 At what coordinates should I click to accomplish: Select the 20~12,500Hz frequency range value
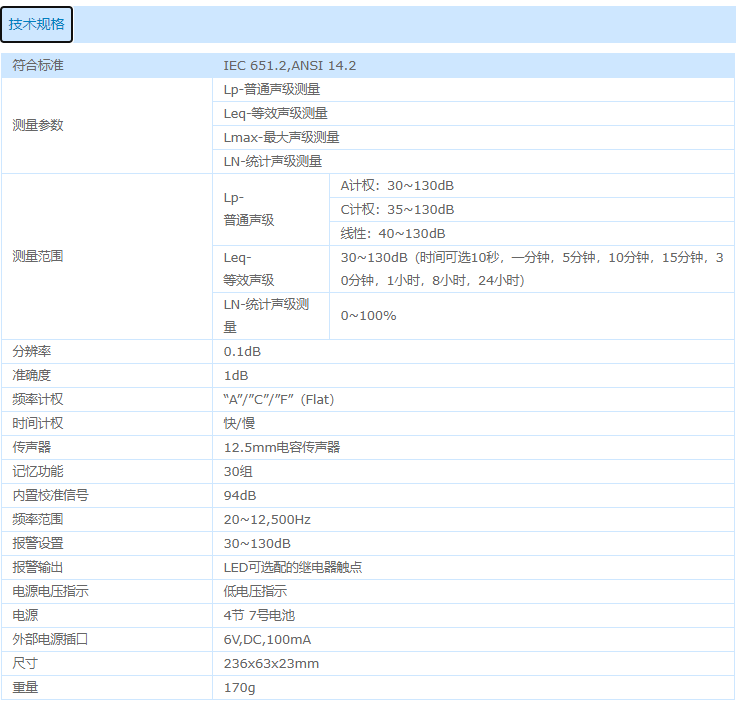tap(267, 519)
